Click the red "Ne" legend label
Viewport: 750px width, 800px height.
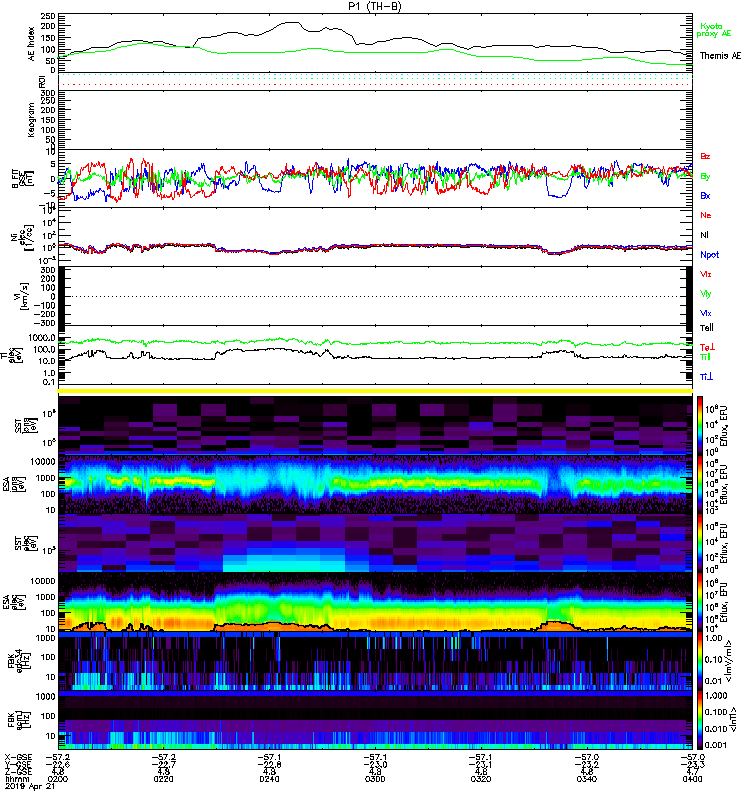tap(706, 215)
